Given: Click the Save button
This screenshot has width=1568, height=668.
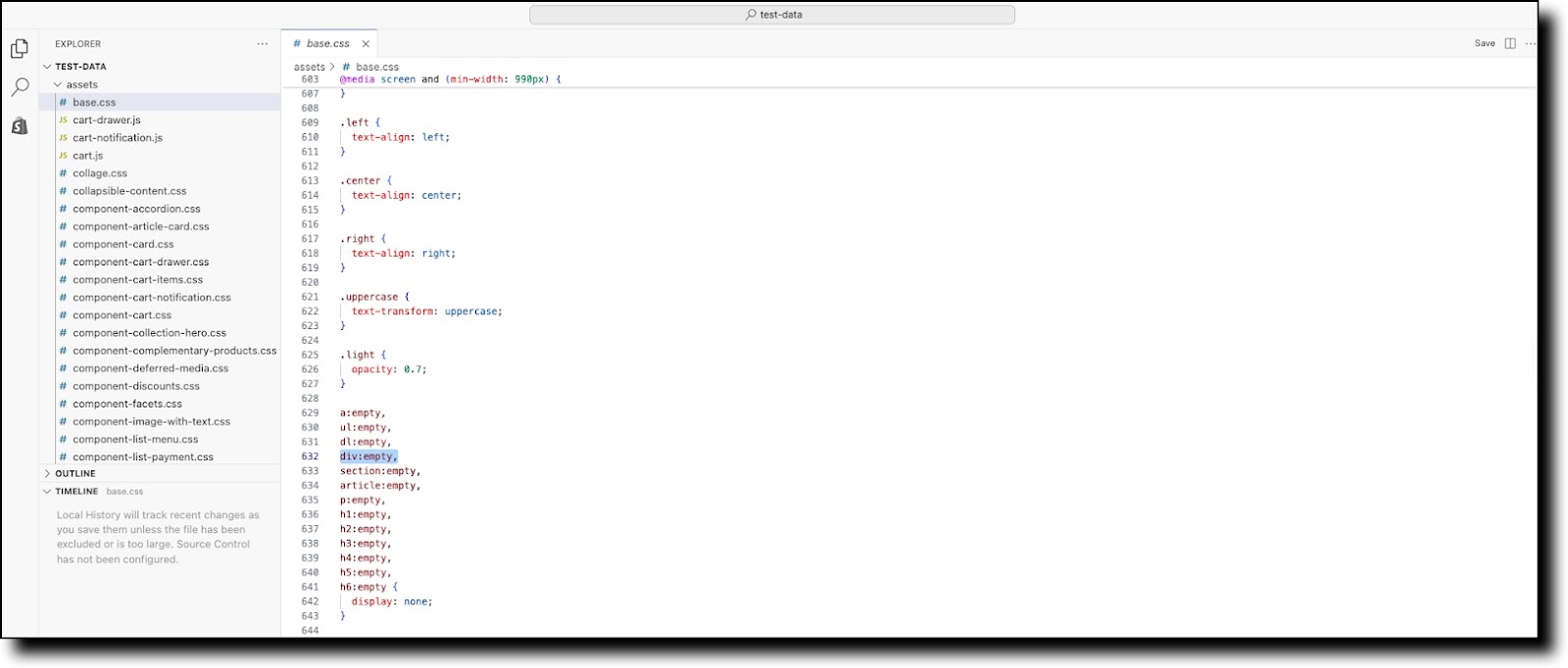Looking at the screenshot, I should pyautogui.click(x=1485, y=43).
